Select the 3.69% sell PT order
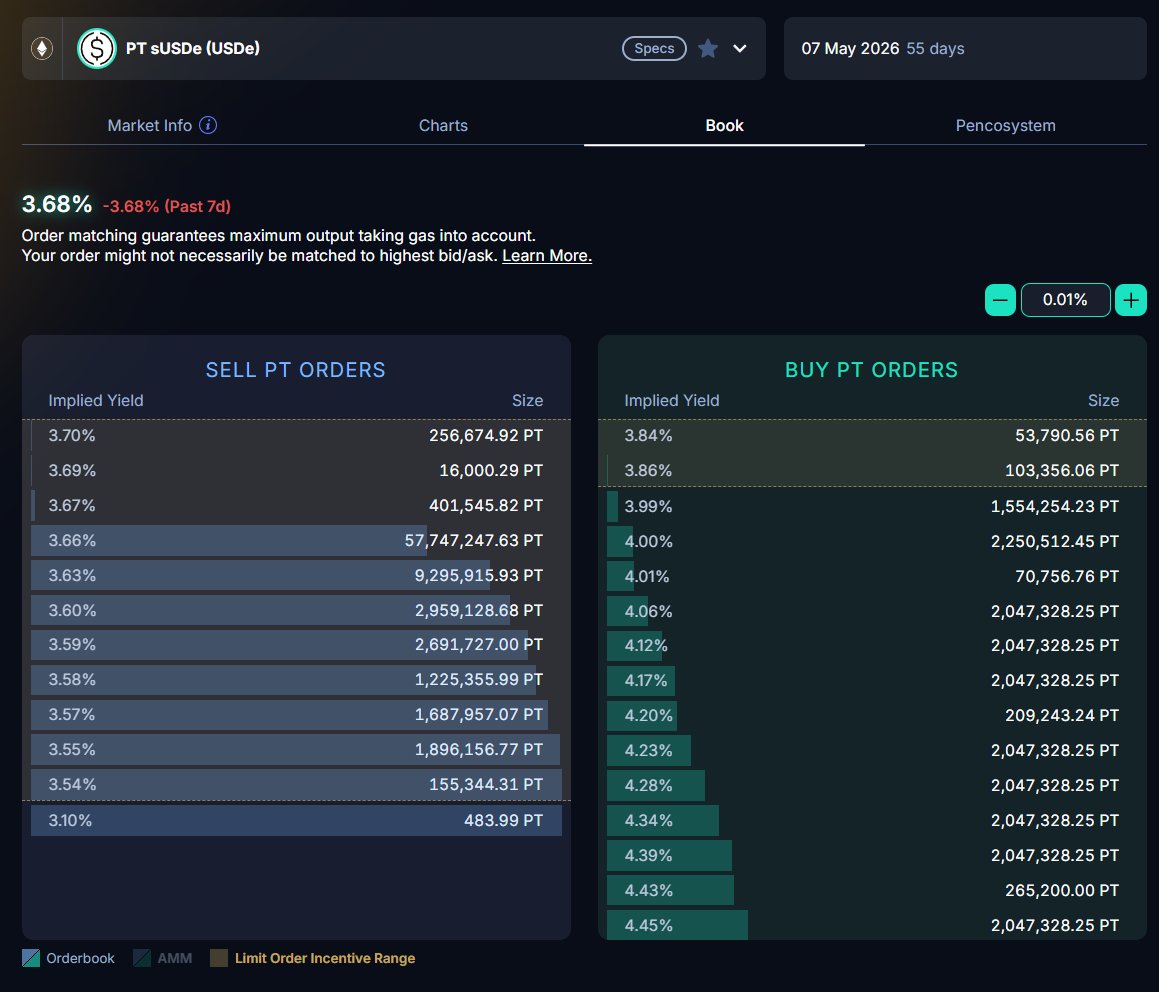The width and height of the screenshot is (1159, 992). 296,470
